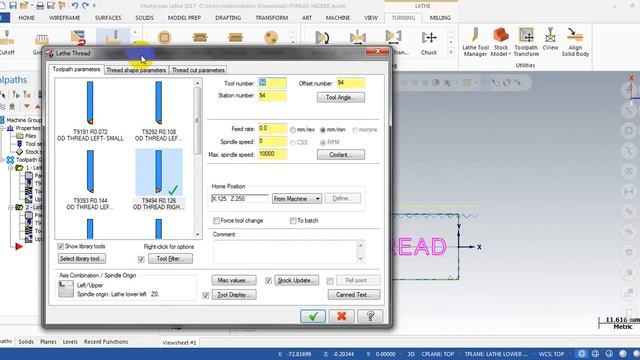
Task: Open the MILLING ribbon tab
Action: [x=440, y=18]
